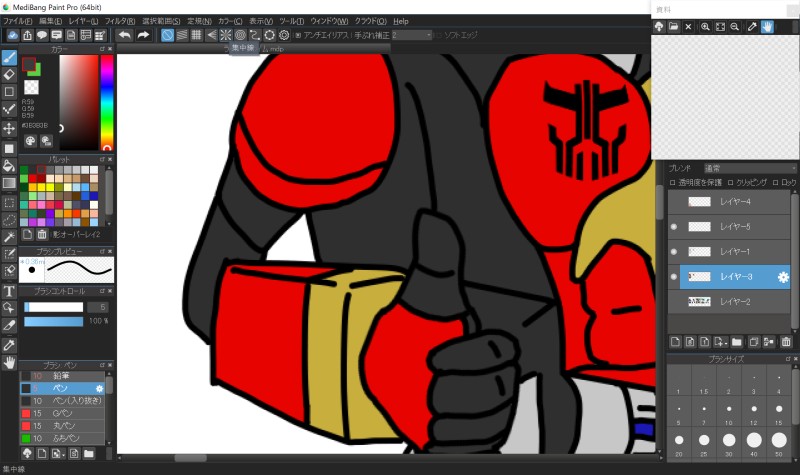Open snap settings gear in toolbar
Viewport: 800px width, 475px height.
coord(284,35)
